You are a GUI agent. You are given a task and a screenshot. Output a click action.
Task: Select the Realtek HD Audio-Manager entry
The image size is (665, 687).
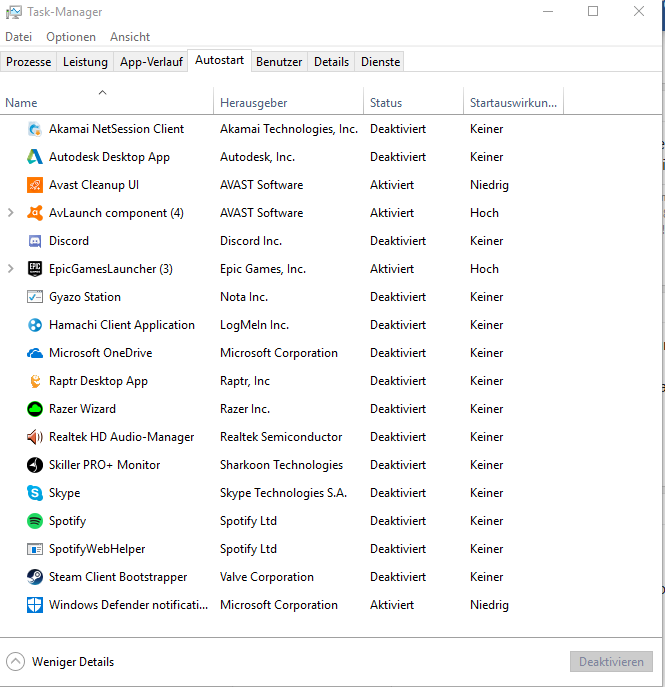coord(121,437)
